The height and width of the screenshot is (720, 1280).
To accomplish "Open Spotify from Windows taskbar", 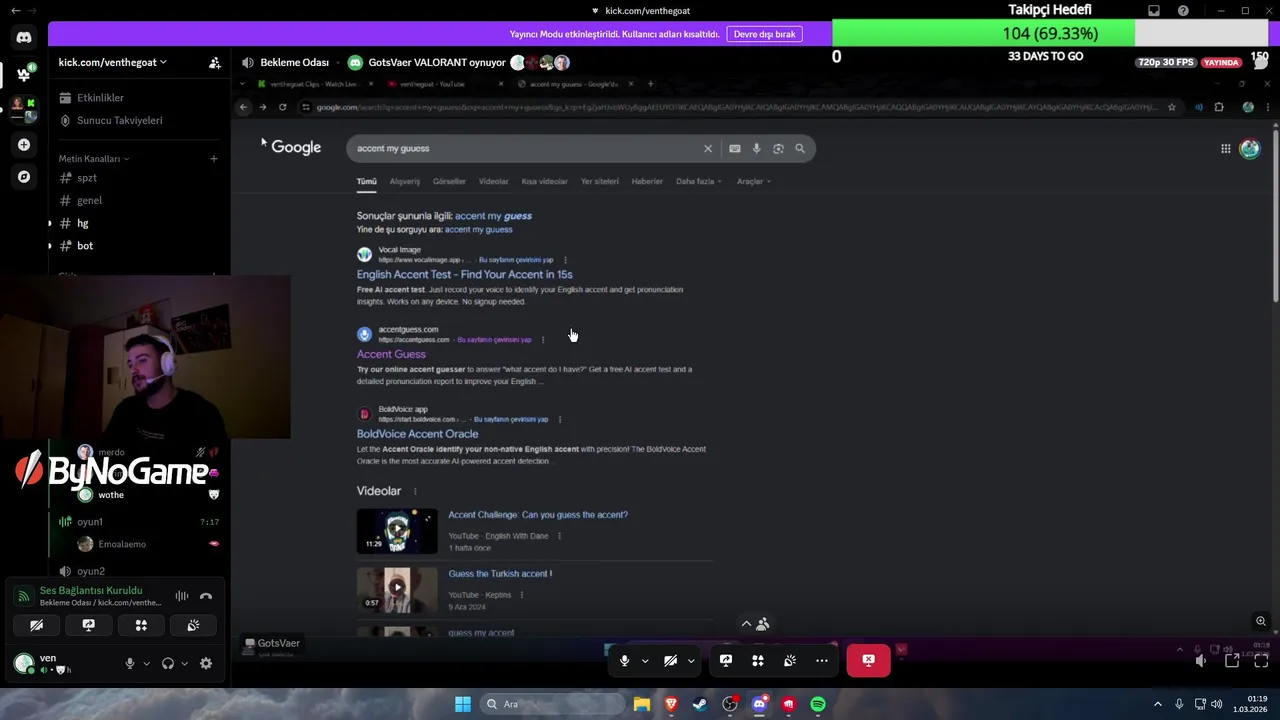I will click(818, 704).
